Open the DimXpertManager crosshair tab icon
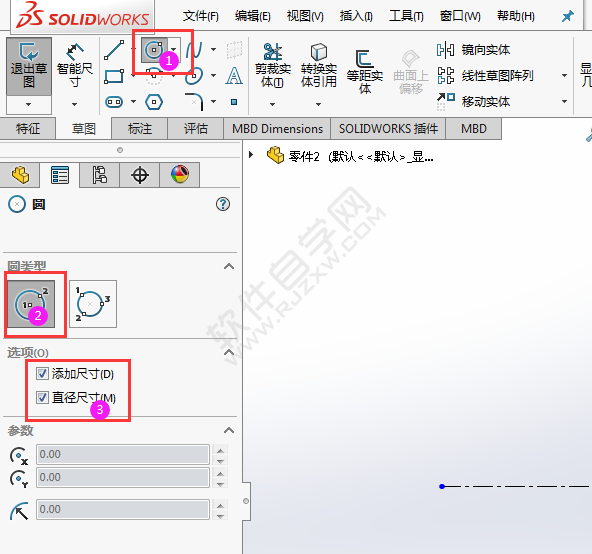 (140, 175)
